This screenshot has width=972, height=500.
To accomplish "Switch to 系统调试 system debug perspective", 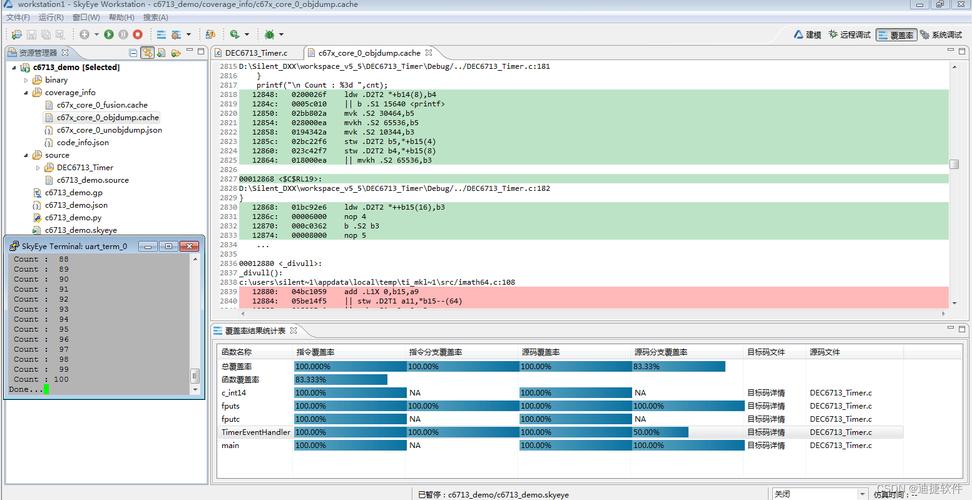I will tap(939, 35).
